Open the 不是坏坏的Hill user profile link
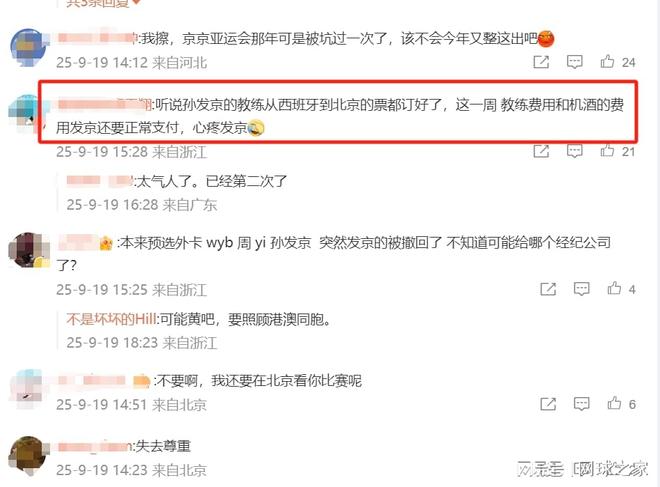 pos(111,319)
